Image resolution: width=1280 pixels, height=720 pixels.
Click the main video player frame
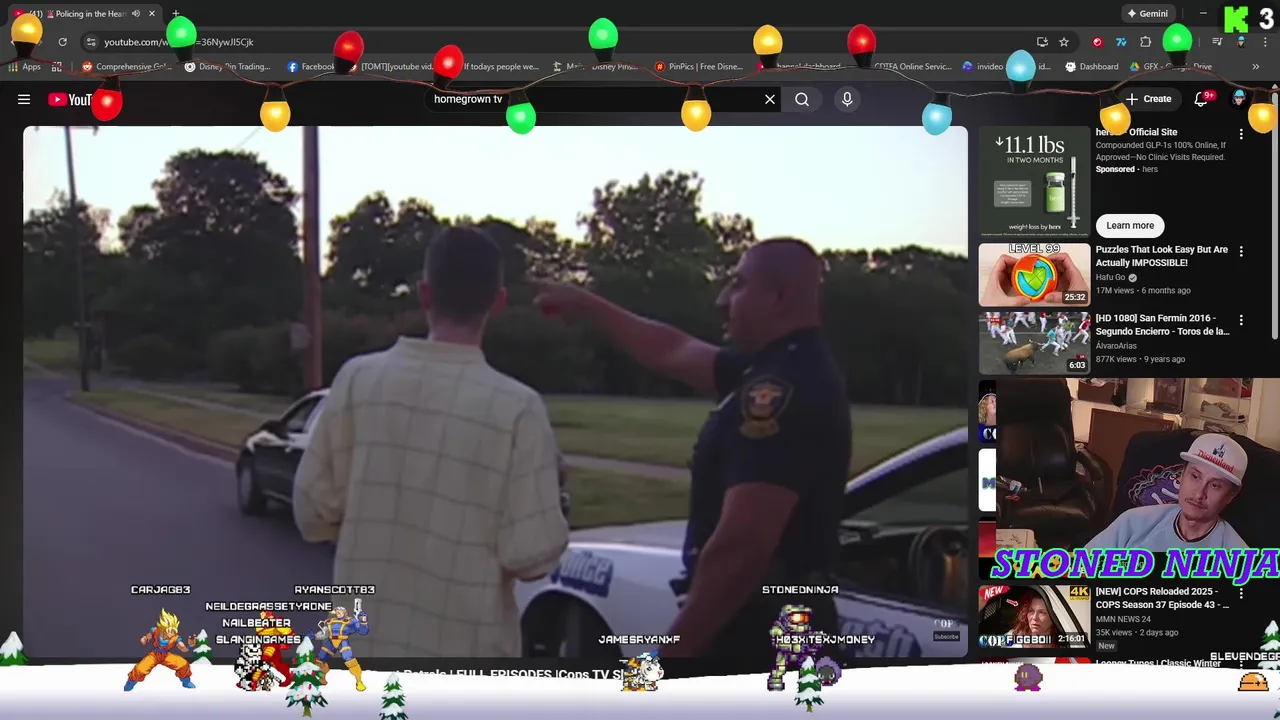pyautogui.click(x=495, y=391)
